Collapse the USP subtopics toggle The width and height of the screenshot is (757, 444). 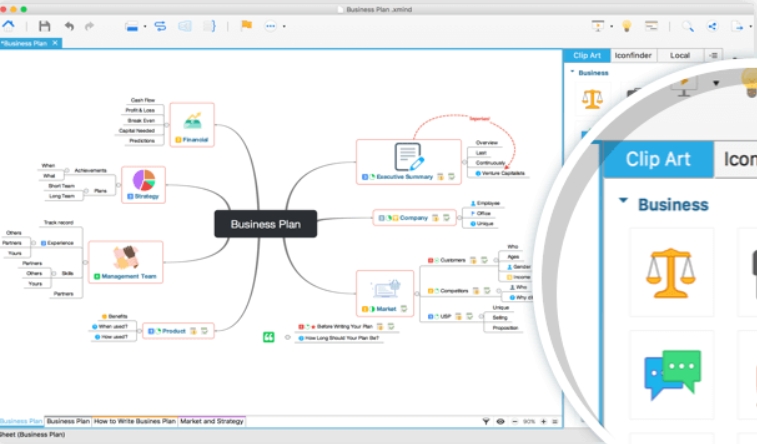(x=481, y=317)
